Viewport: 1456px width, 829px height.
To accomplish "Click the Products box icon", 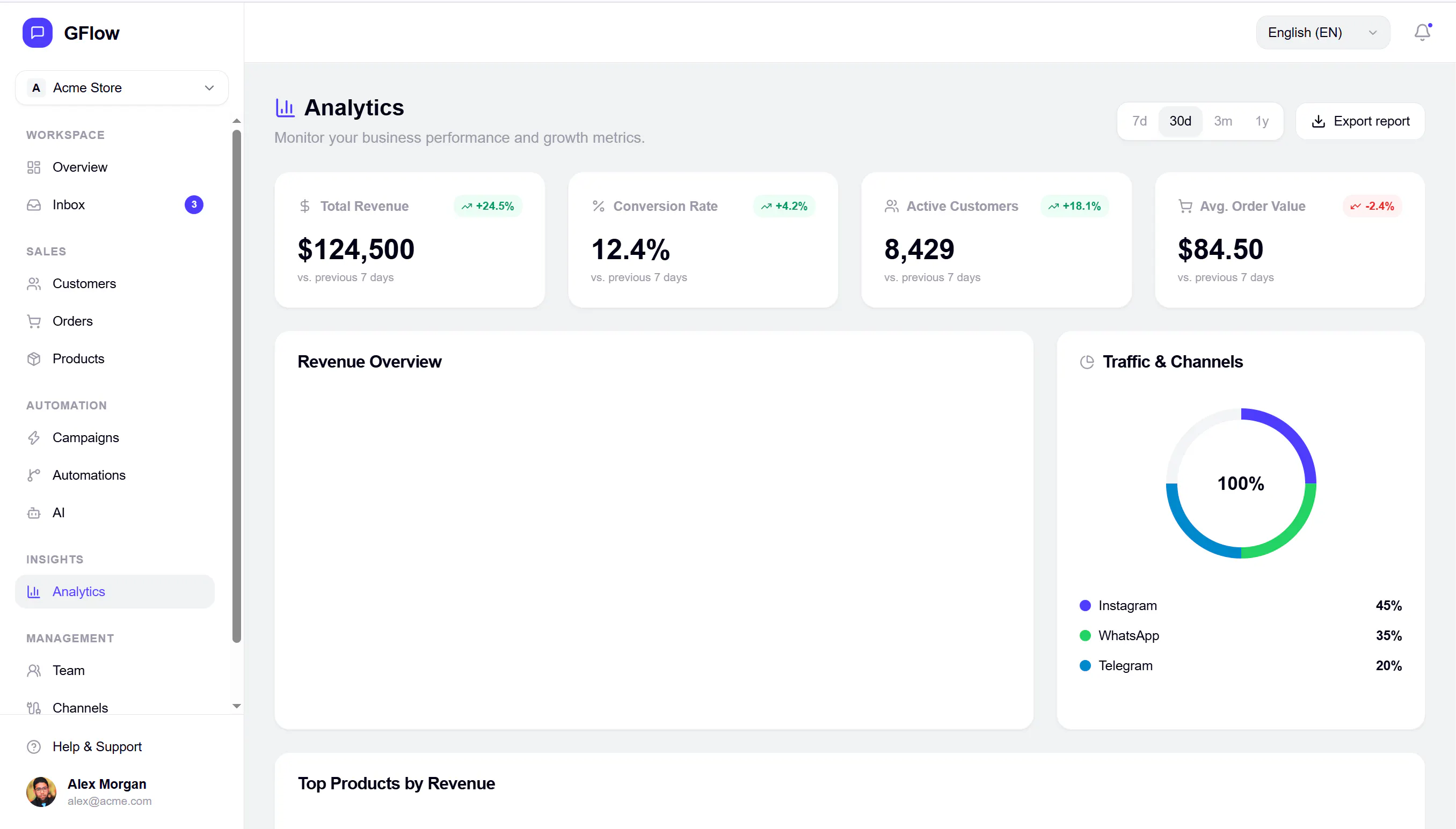I will [34, 359].
